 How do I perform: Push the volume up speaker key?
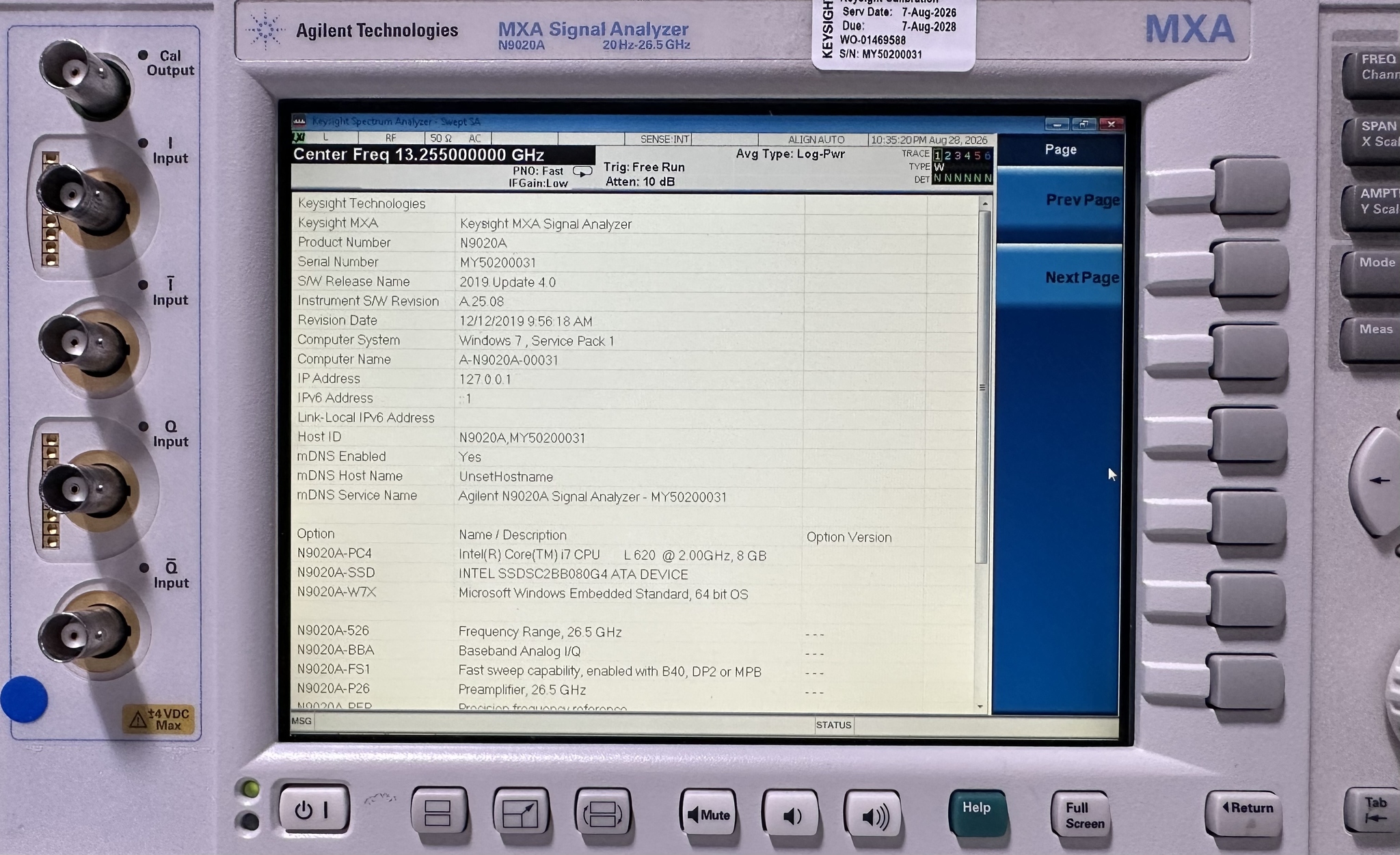[873, 815]
